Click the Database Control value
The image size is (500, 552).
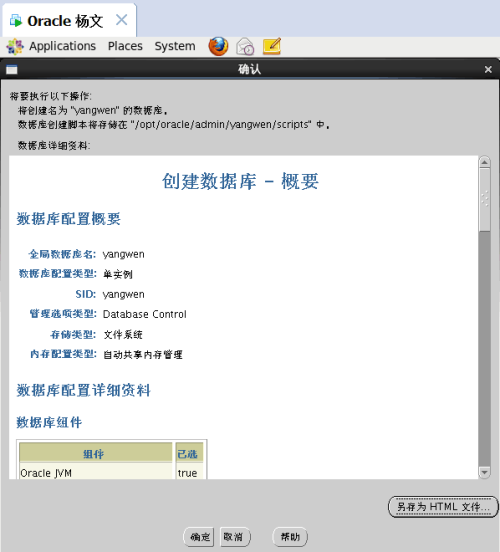tap(145, 314)
